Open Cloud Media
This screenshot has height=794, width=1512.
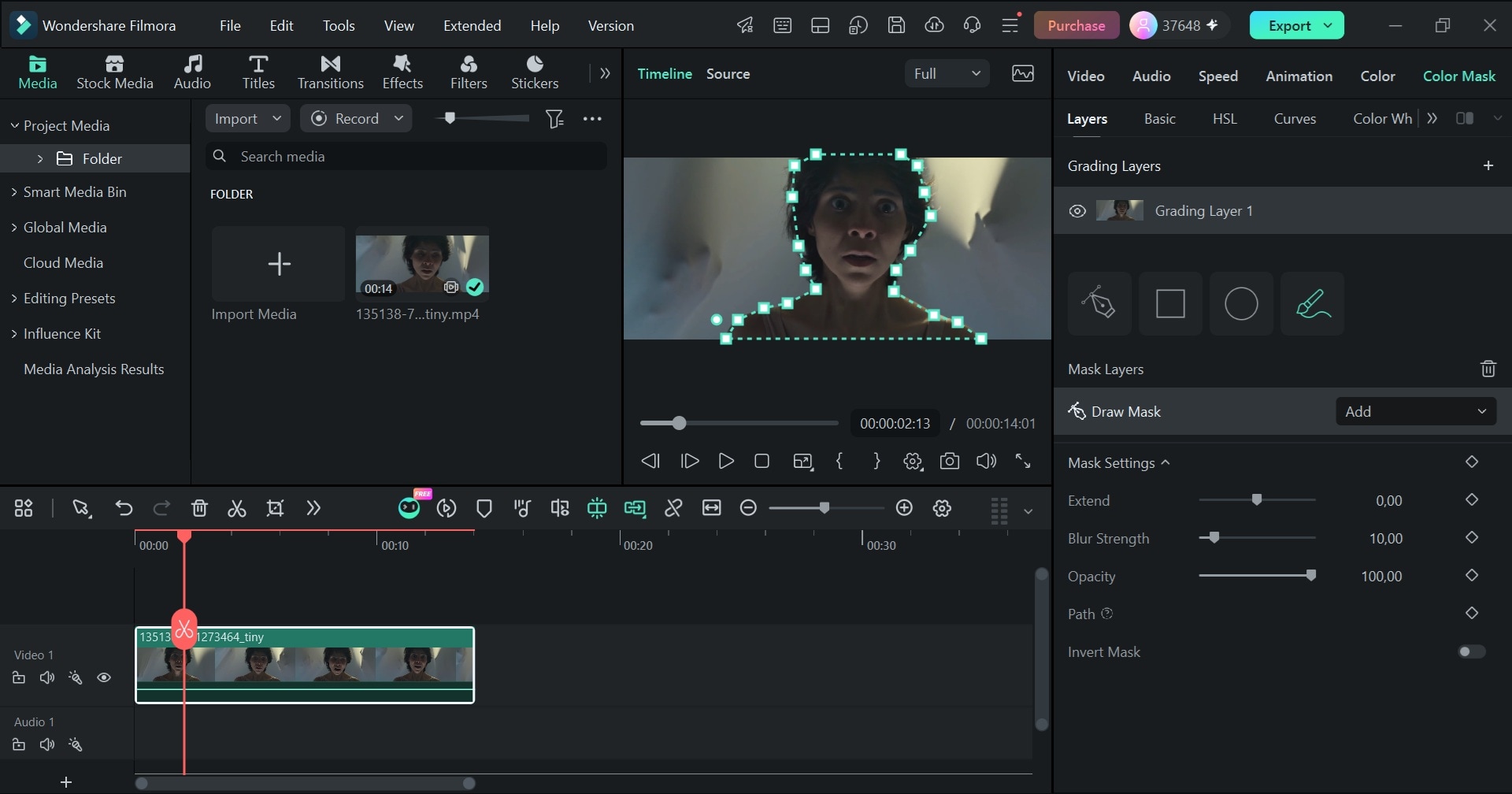pyautogui.click(x=63, y=263)
